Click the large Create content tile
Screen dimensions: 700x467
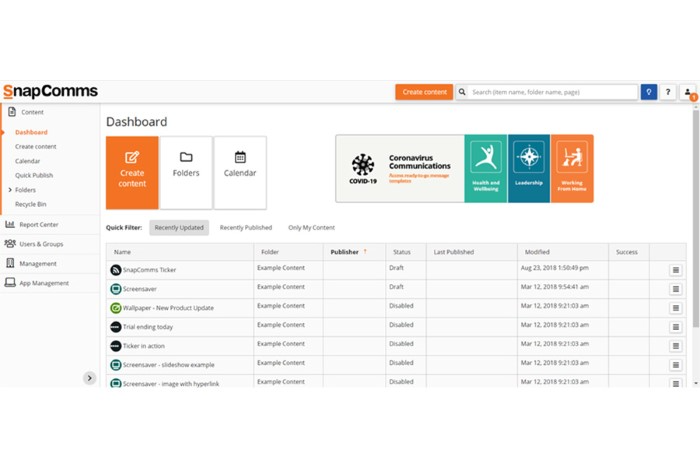coord(132,173)
